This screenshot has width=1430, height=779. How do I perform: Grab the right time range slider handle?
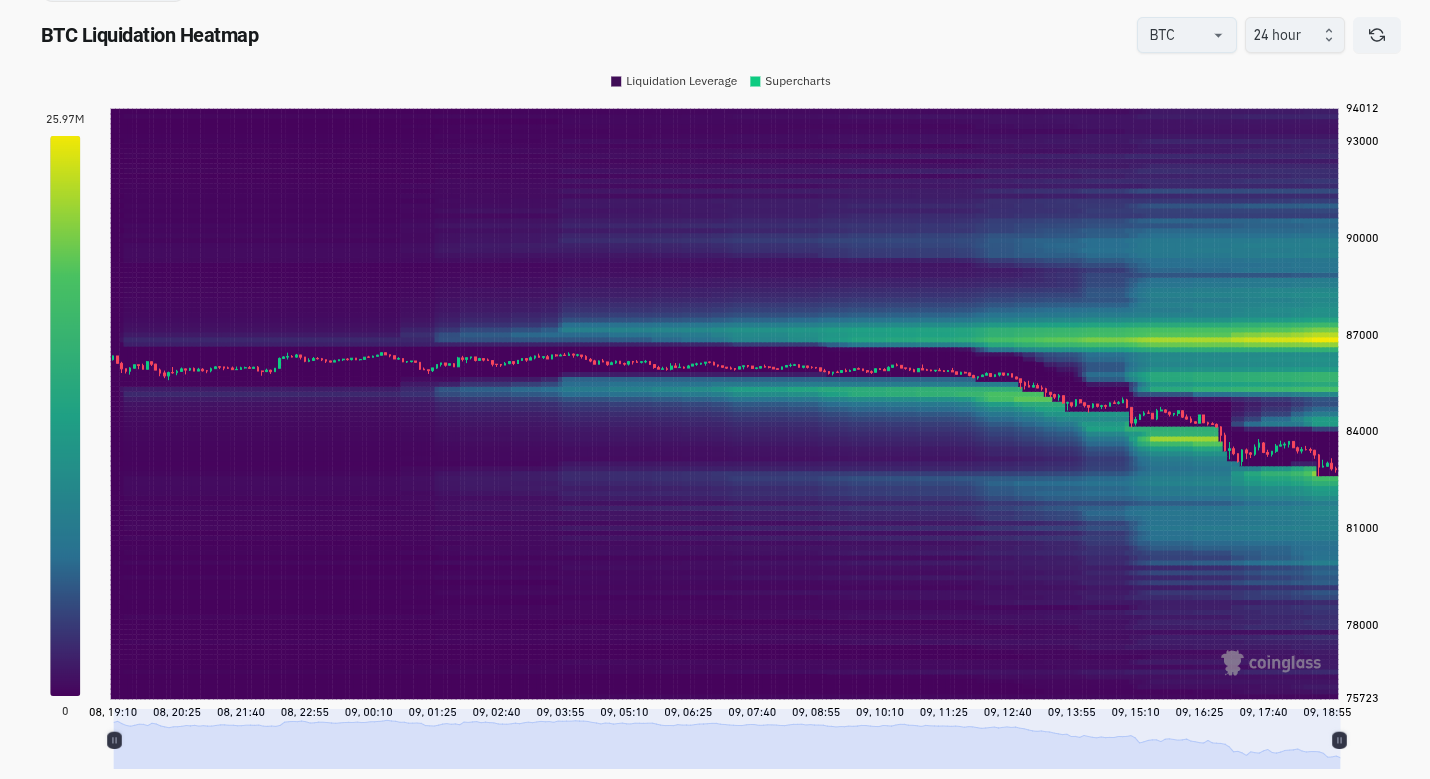(1339, 740)
